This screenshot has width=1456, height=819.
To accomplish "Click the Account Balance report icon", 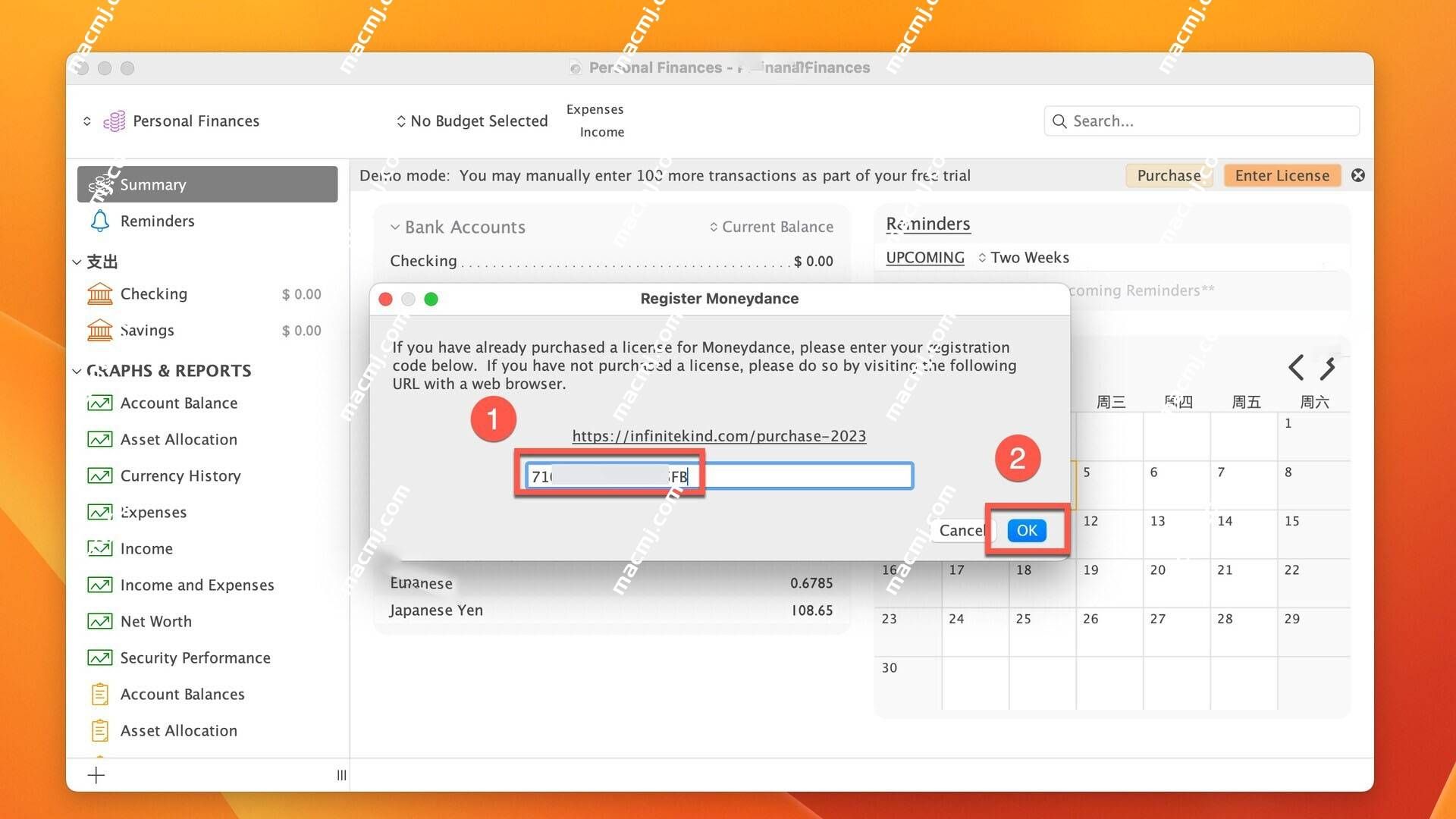I will coord(100,402).
